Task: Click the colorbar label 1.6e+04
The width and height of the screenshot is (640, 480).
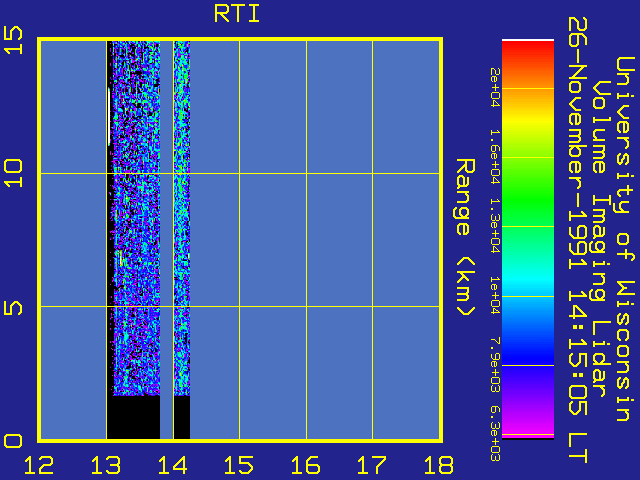Action: click(x=495, y=157)
